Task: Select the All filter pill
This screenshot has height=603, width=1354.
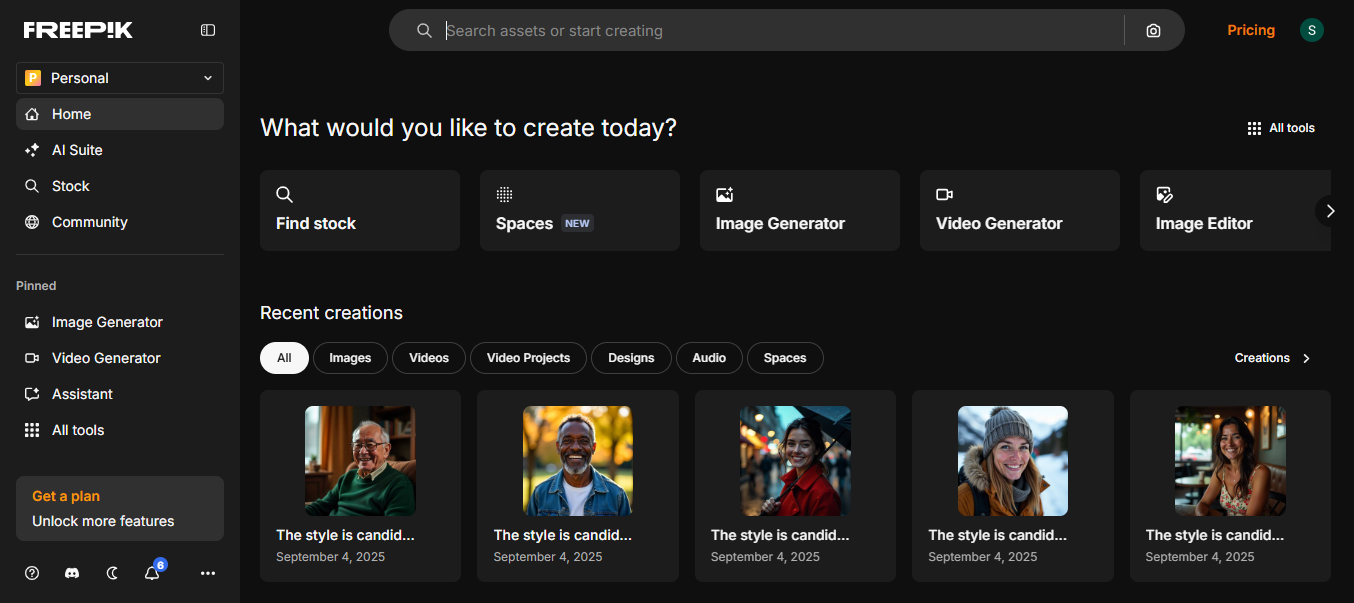Action: click(284, 358)
